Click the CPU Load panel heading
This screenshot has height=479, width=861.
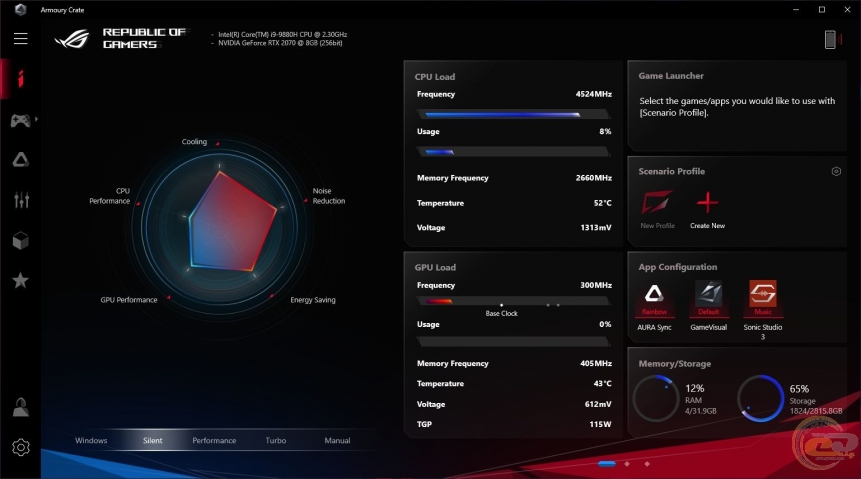435,77
